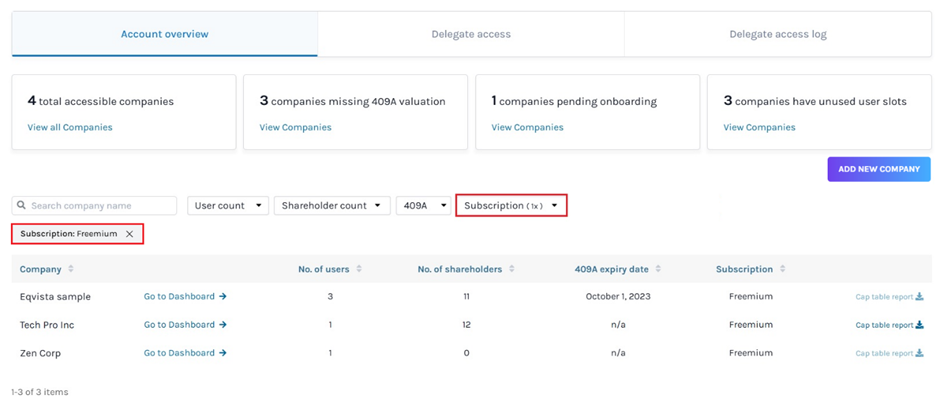Open the Delegate access log tab

coord(777,34)
